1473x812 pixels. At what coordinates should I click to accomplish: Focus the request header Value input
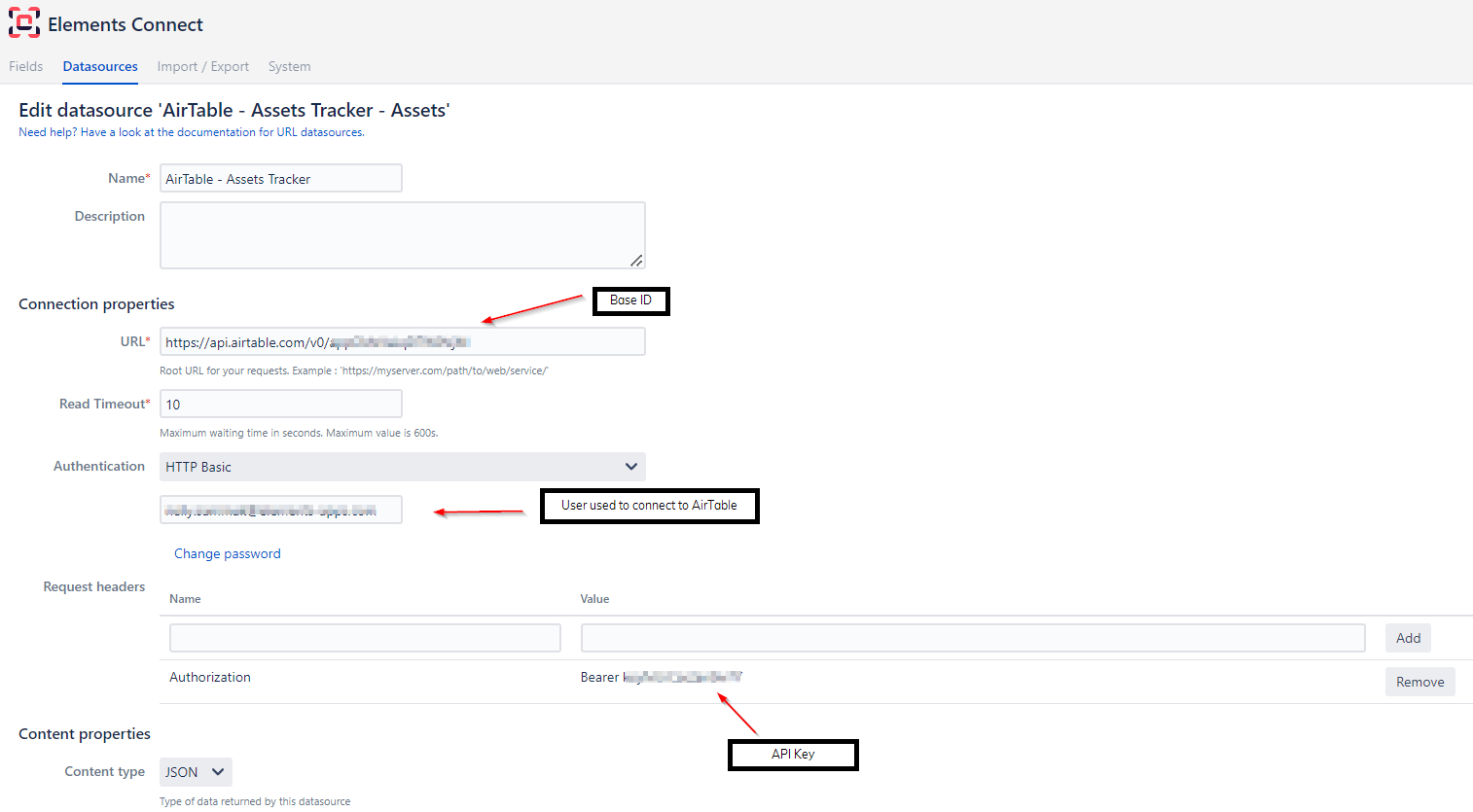pyautogui.click(x=972, y=638)
